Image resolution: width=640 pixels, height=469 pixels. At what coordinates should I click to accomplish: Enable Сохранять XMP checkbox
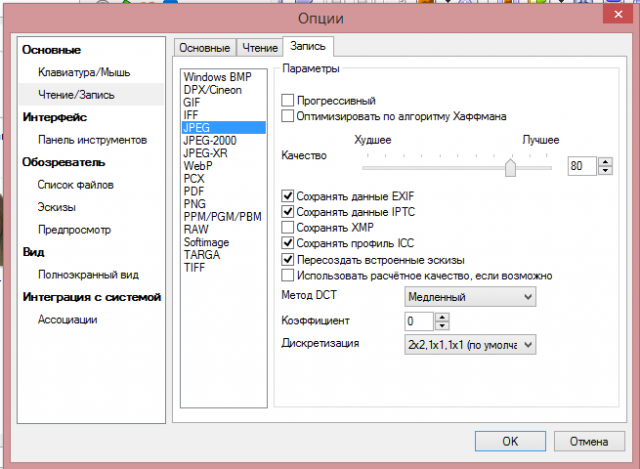click(x=287, y=227)
